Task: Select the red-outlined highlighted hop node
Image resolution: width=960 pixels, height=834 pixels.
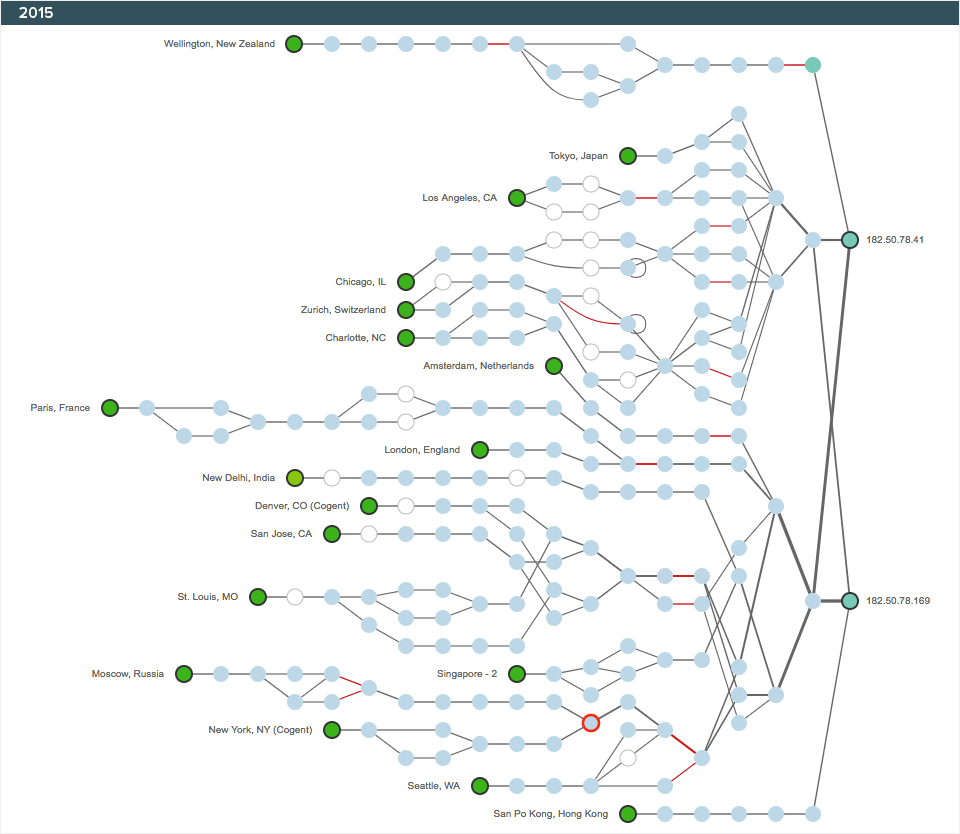Action: 590,723
